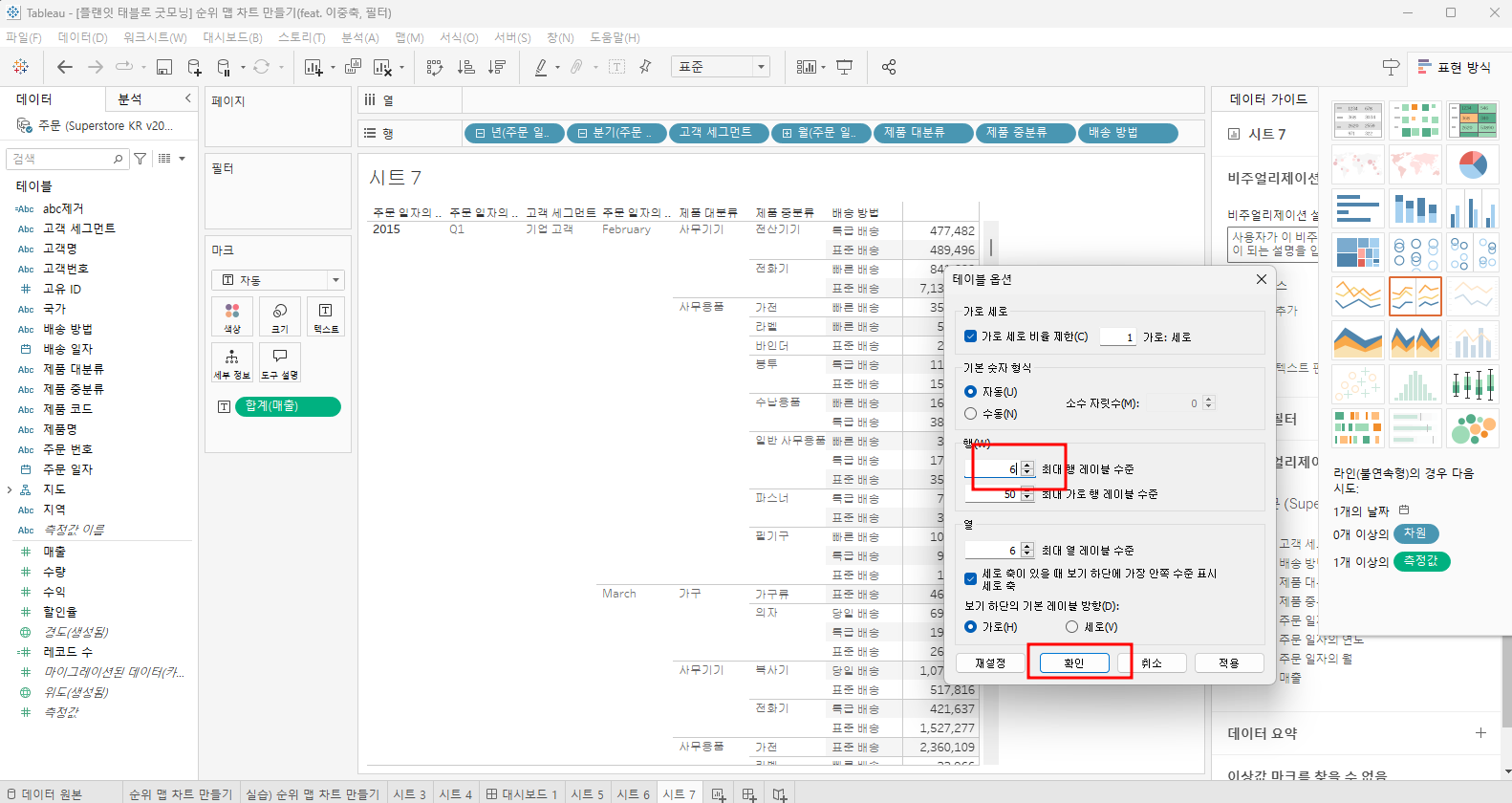
Task: Open the Size card in Marks
Action: pos(280,316)
